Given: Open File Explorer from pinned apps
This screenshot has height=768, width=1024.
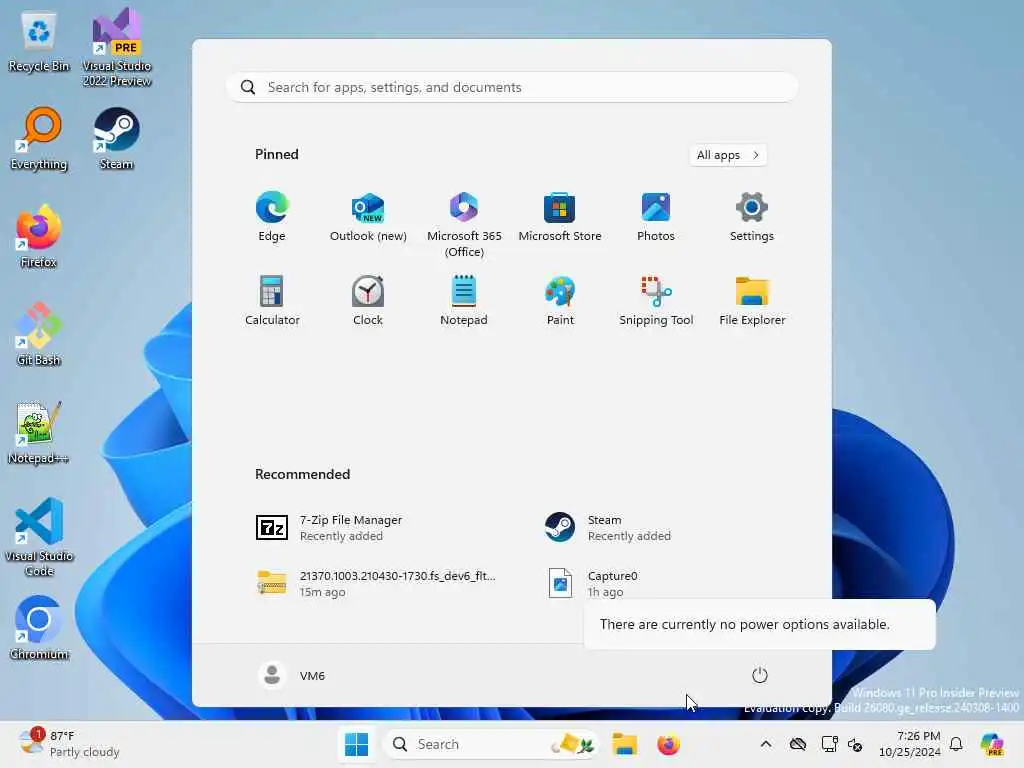Looking at the screenshot, I should [x=752, y=301].
